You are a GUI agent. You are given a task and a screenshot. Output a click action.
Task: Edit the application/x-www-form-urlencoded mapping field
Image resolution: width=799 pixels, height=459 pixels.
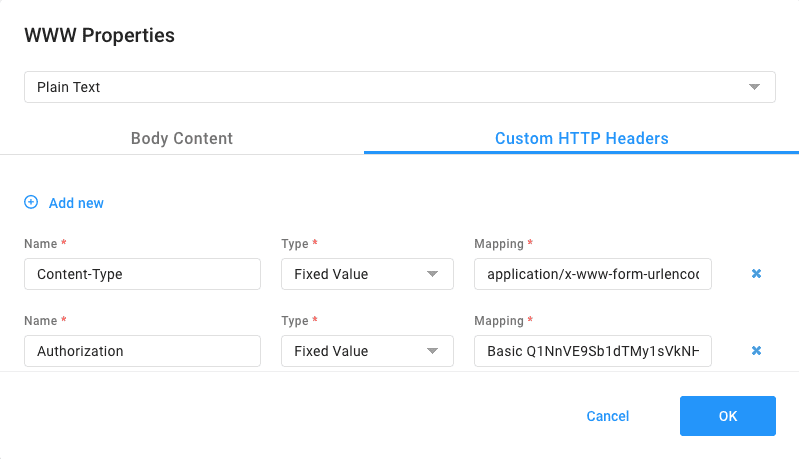pos(593,274)
